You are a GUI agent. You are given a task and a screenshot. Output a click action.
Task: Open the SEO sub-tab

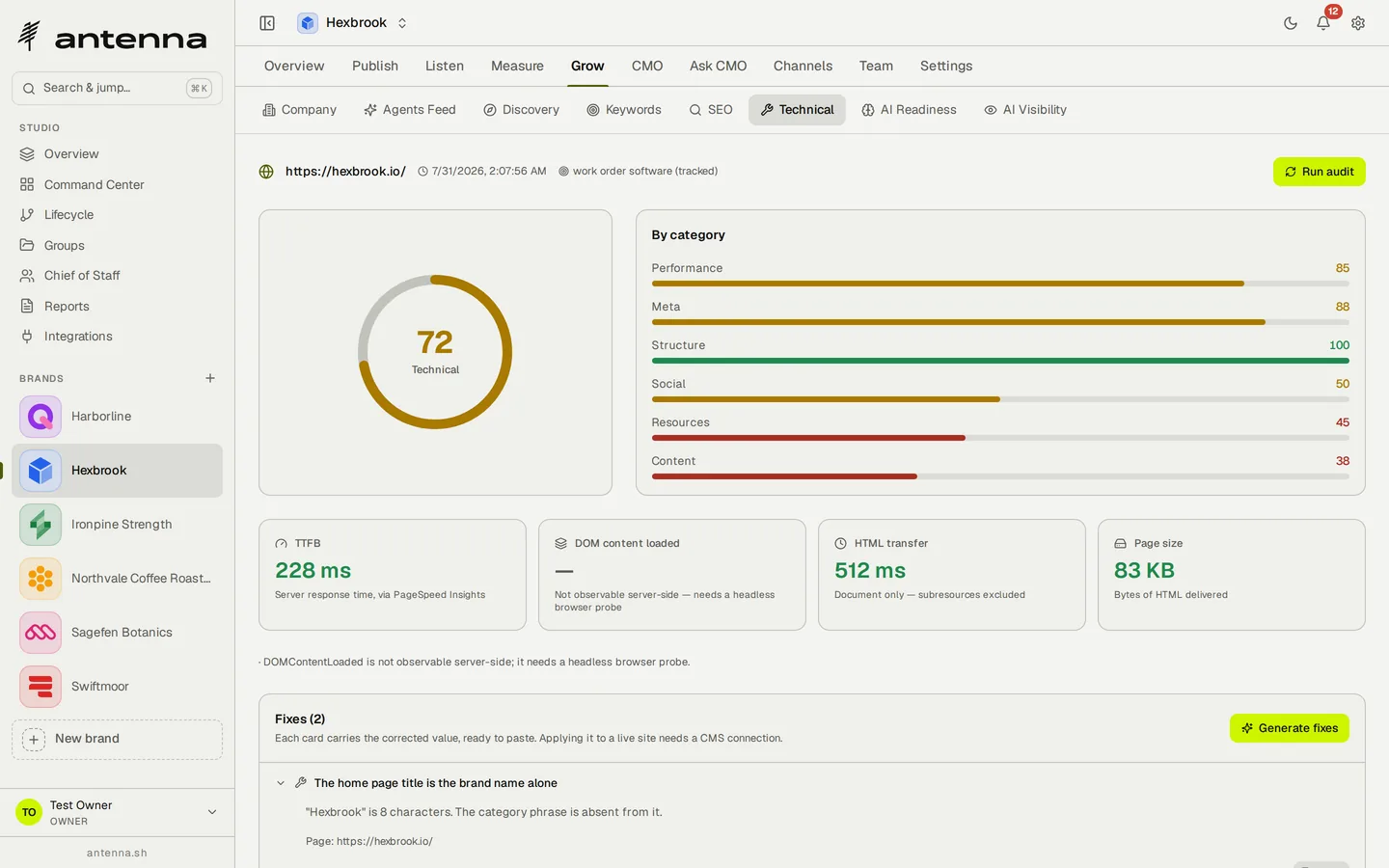[711, 110]
